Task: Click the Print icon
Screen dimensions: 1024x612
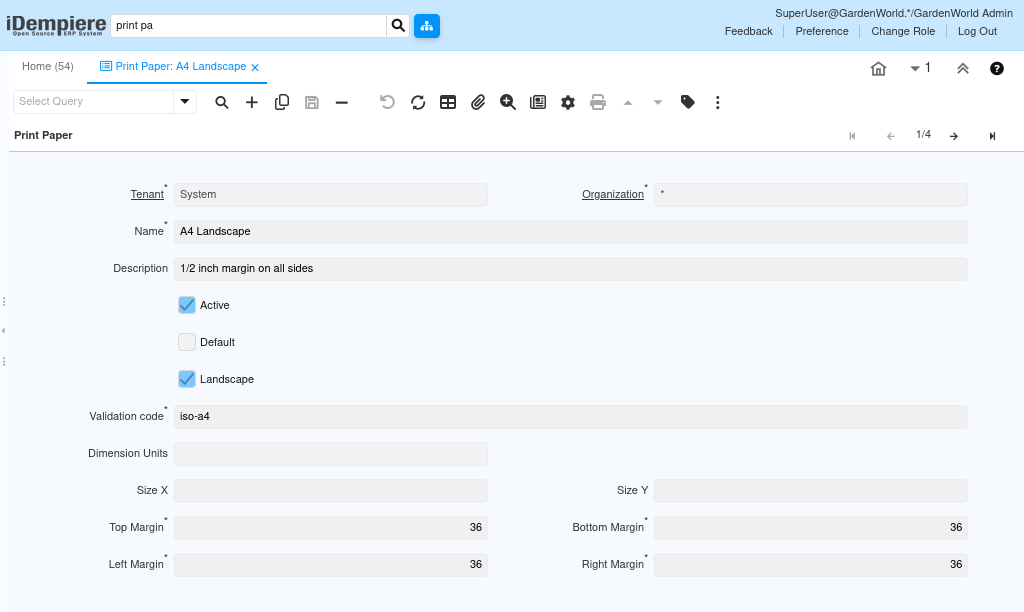Action: (x=598, y=103)
